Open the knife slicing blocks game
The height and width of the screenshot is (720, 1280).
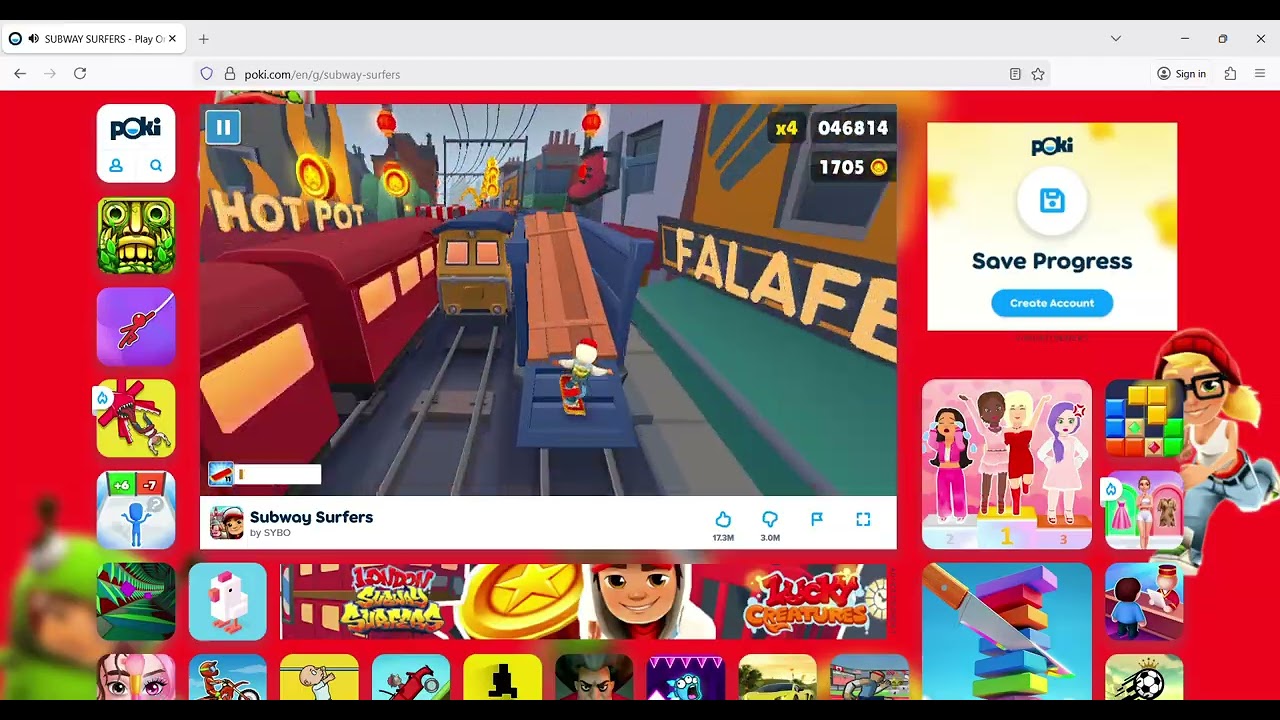point(1007,631)
